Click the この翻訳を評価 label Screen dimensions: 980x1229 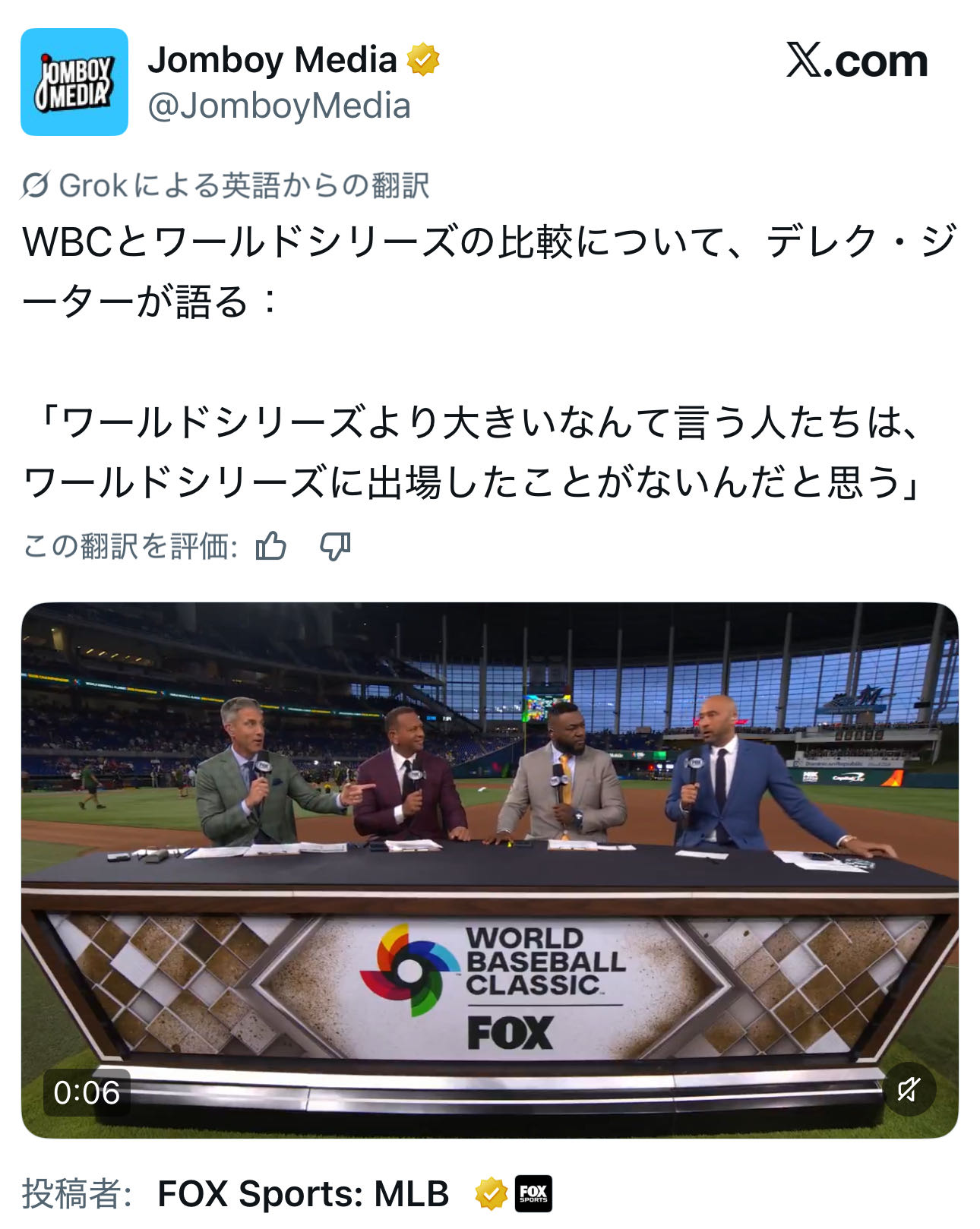pyautogui.click(x=130, y=546)
